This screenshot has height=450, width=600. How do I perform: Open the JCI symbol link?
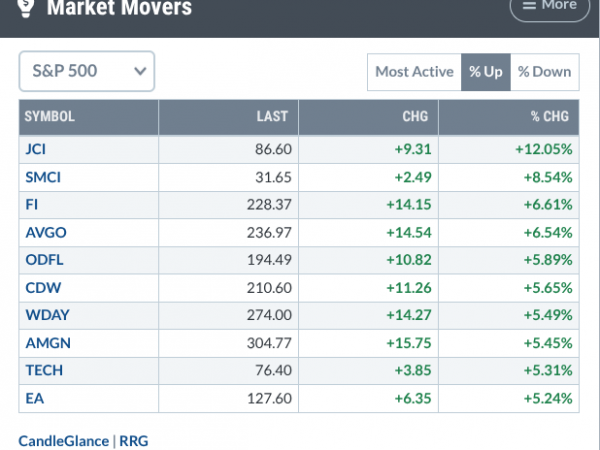[36, 149]
